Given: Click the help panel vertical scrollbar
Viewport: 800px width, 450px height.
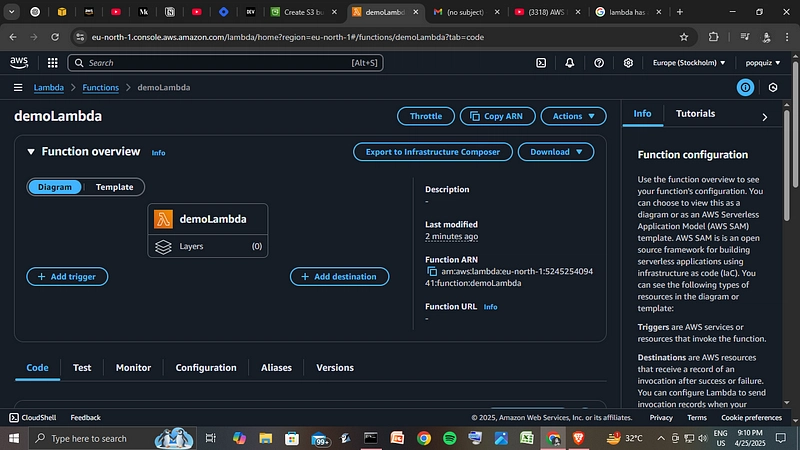Looking at the screenshot, I should 786,165.
